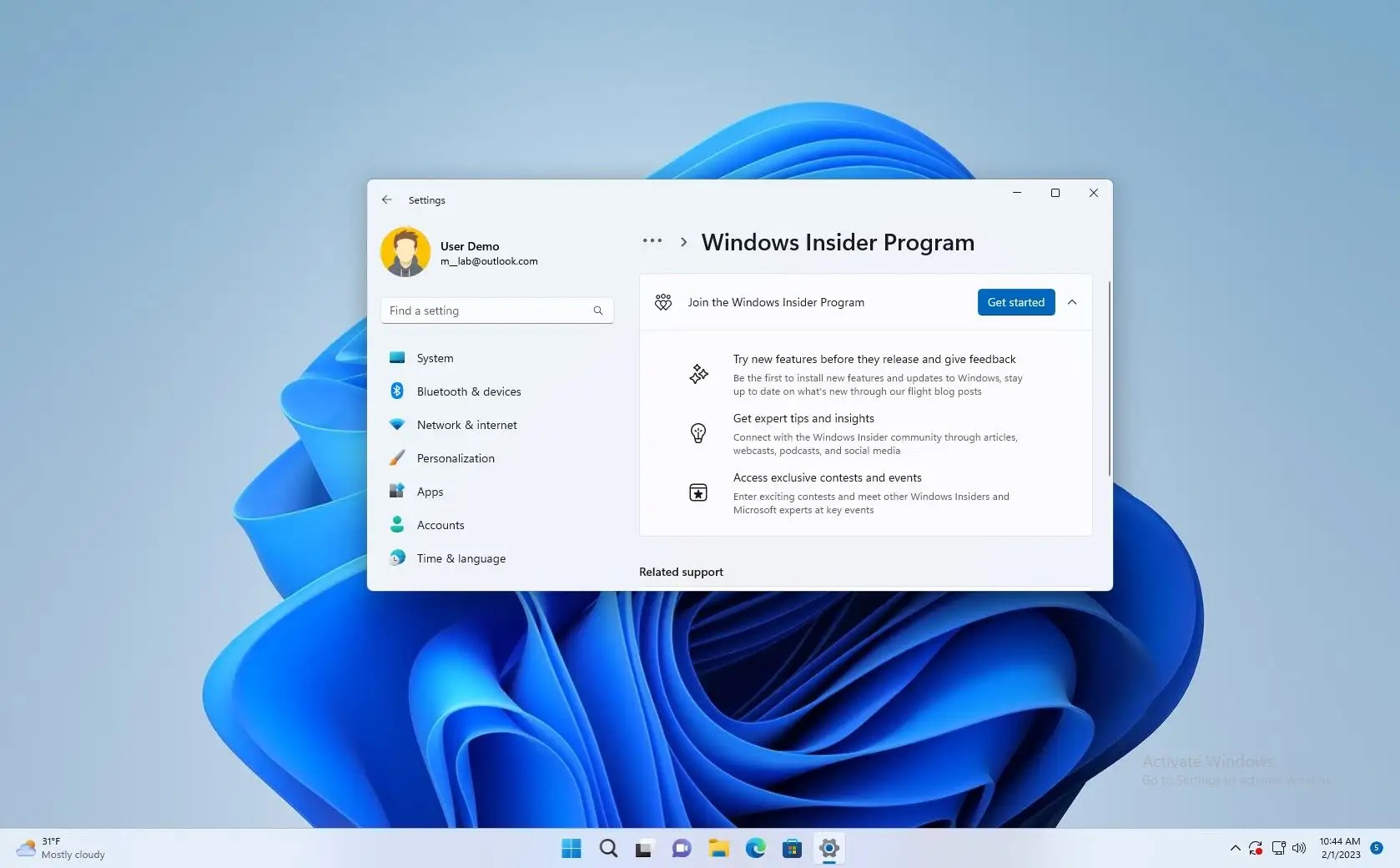Click the sparkles icon beside new features
Image resolution: width=1400 pixels, height=868 pixels.
(x=697, y=373)
